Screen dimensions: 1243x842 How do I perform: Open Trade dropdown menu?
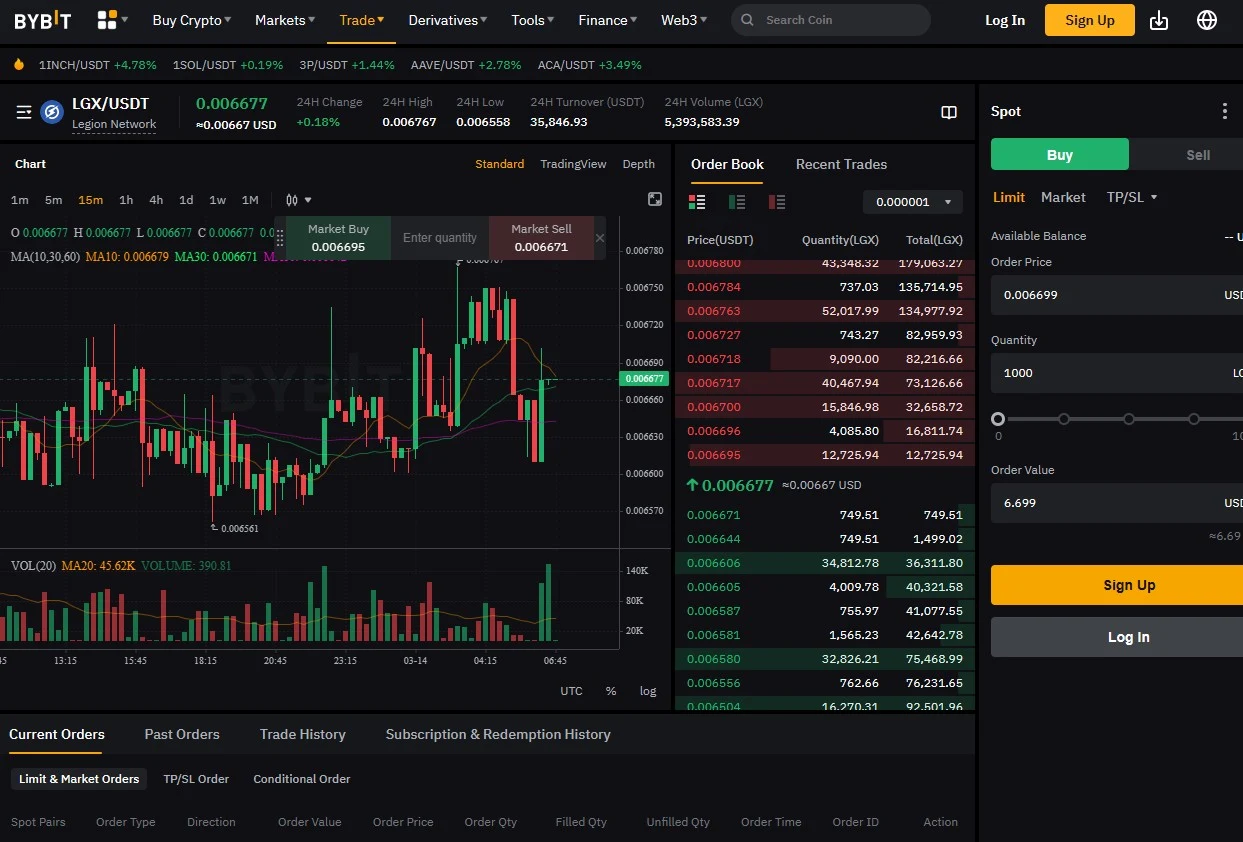click(x=361, y=20)
